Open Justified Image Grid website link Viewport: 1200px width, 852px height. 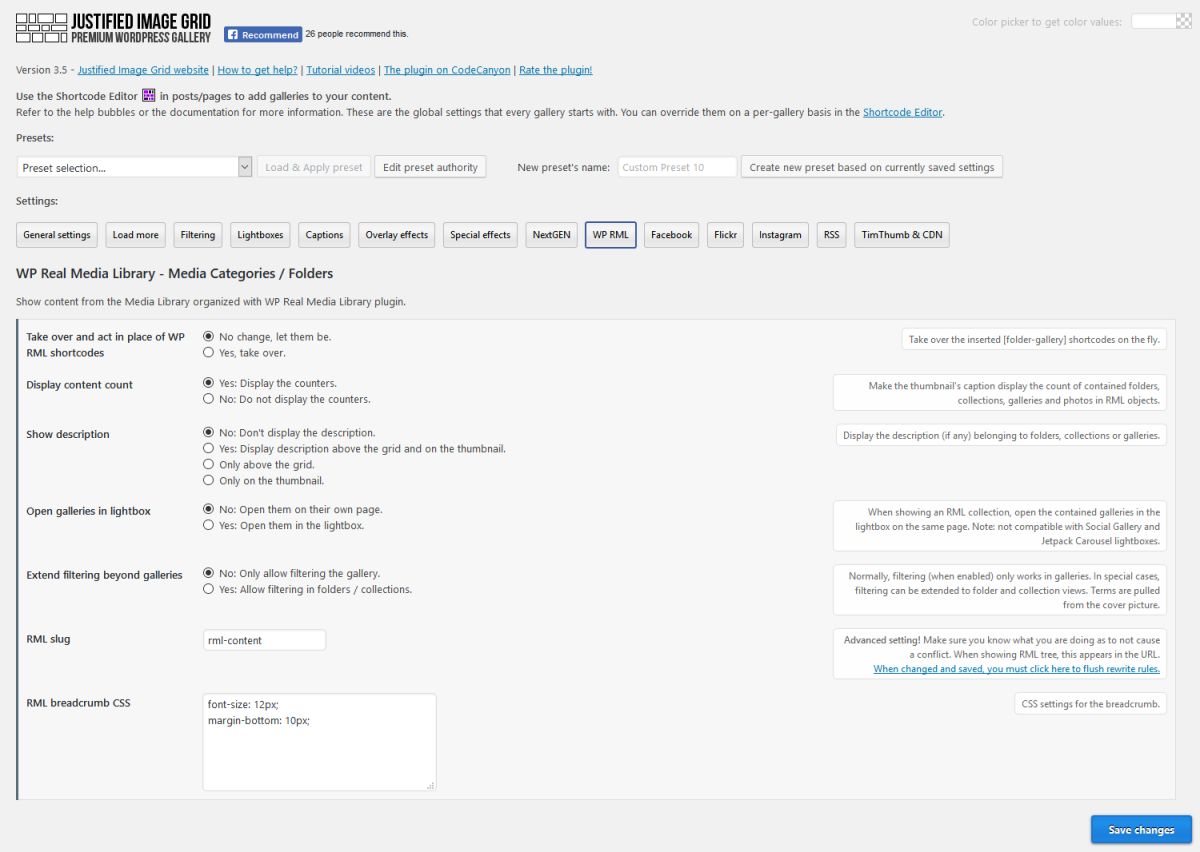click(x=143, y=70)
